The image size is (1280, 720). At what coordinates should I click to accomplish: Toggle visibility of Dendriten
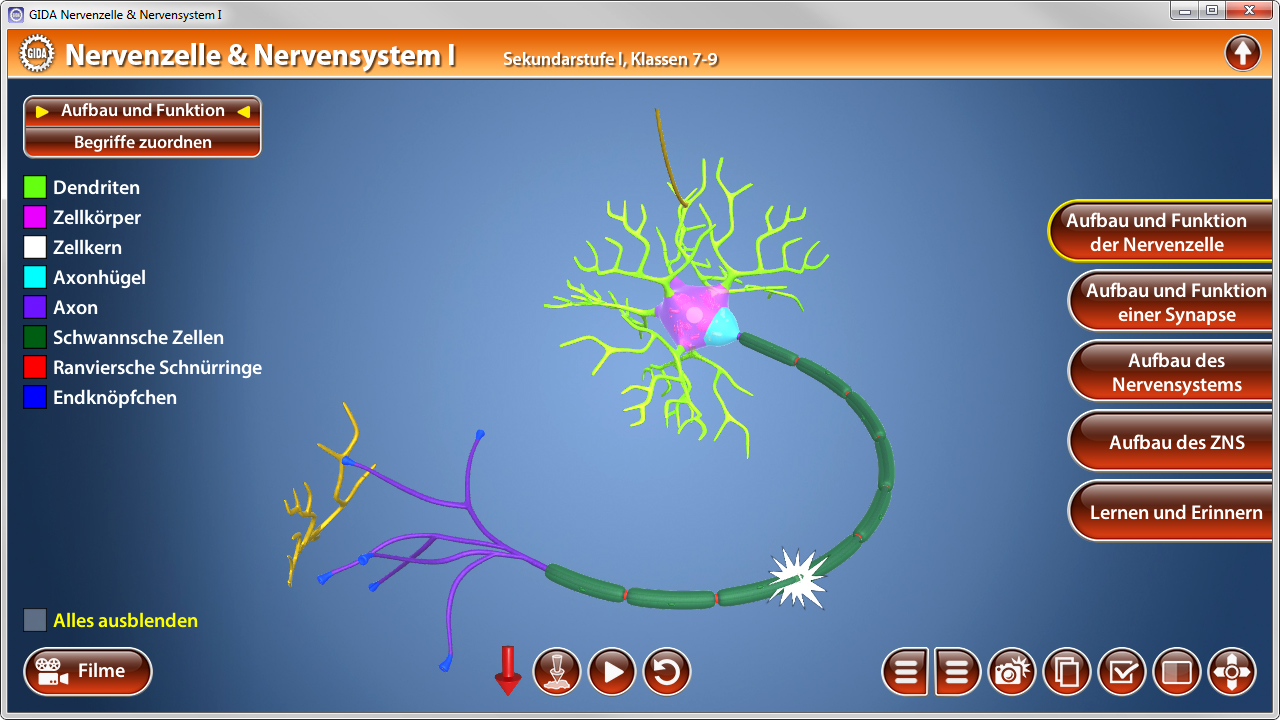33,187
